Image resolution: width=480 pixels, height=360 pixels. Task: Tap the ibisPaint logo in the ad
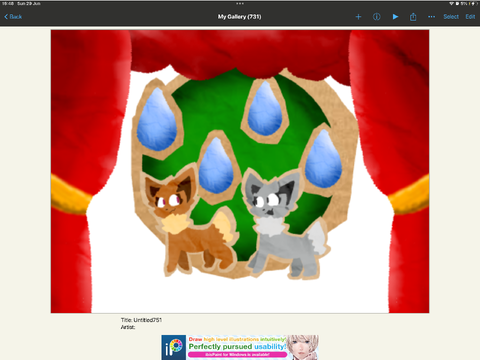(174, 347)
